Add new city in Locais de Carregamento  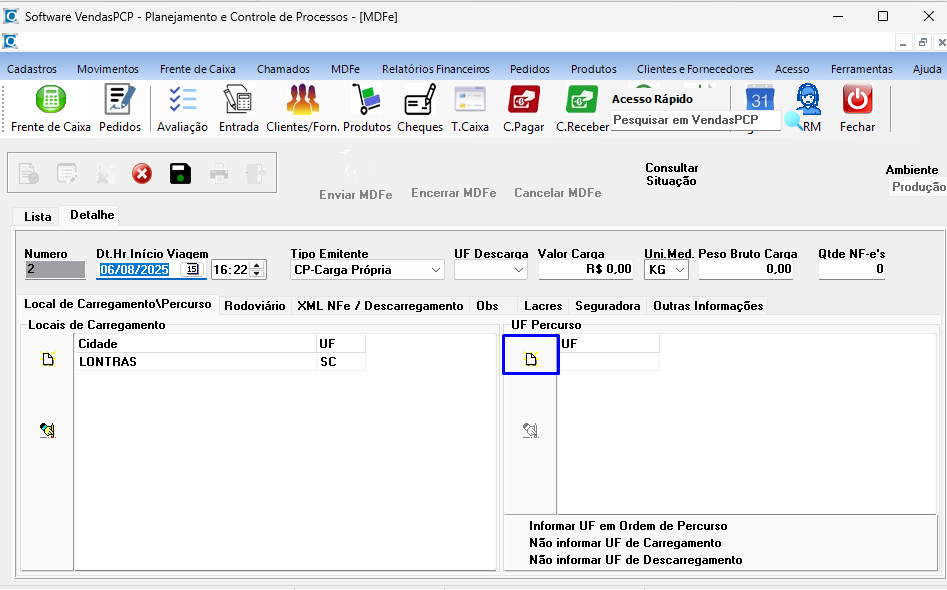pyautogui.click(x=47, y=359)
